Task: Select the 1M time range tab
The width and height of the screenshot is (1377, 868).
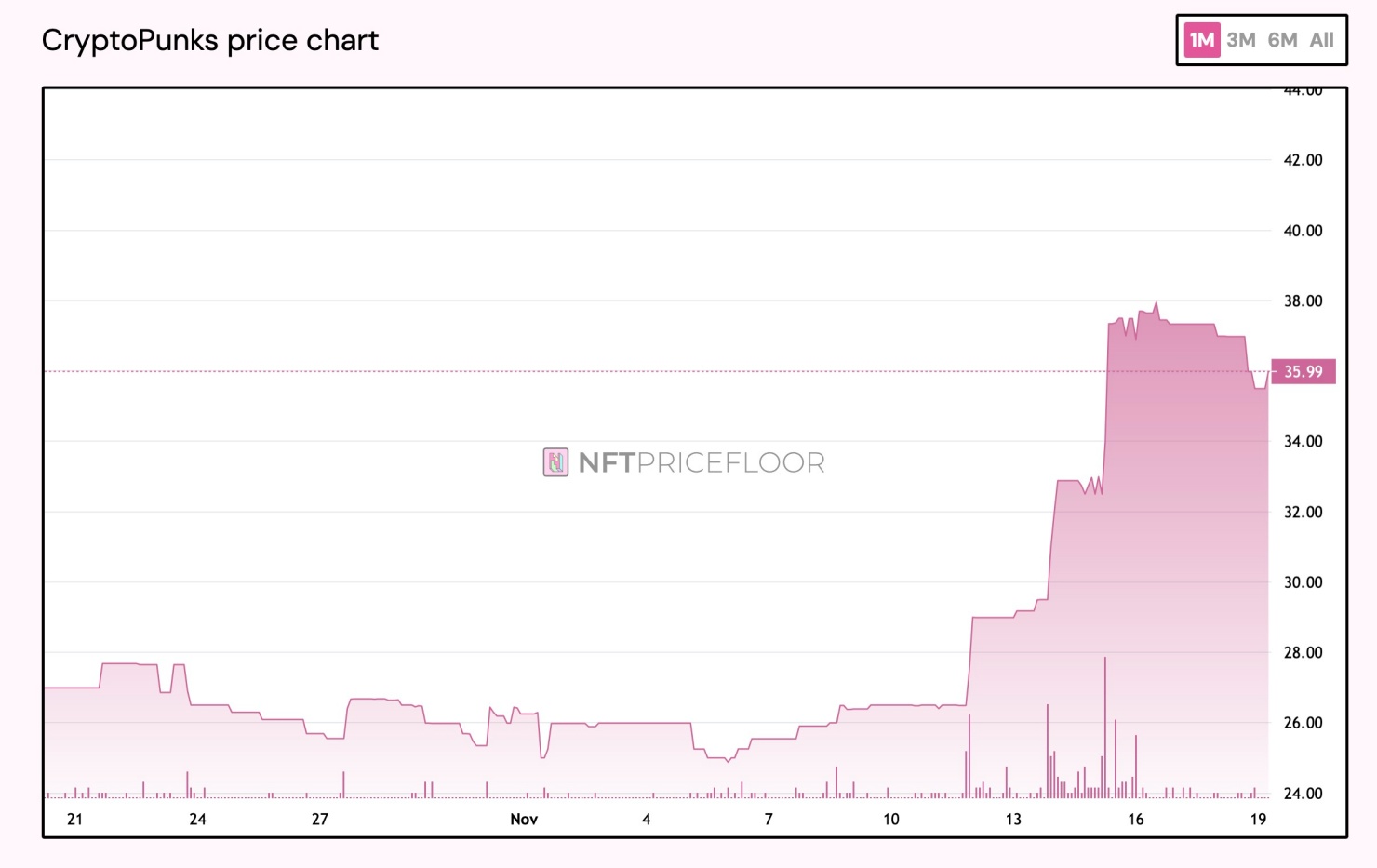Action: pos(1201,40)
